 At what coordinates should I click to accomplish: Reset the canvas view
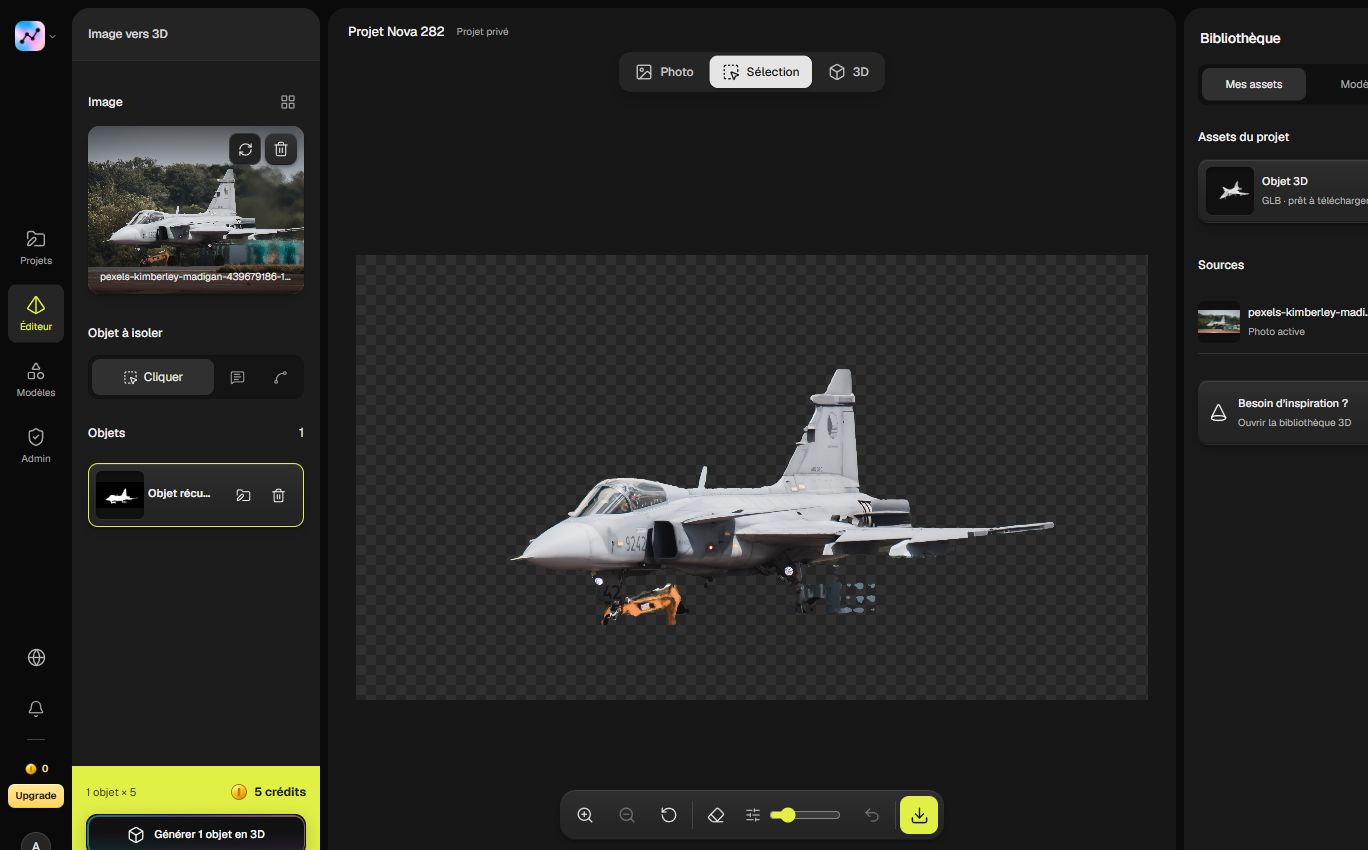[x=669, y=815]
